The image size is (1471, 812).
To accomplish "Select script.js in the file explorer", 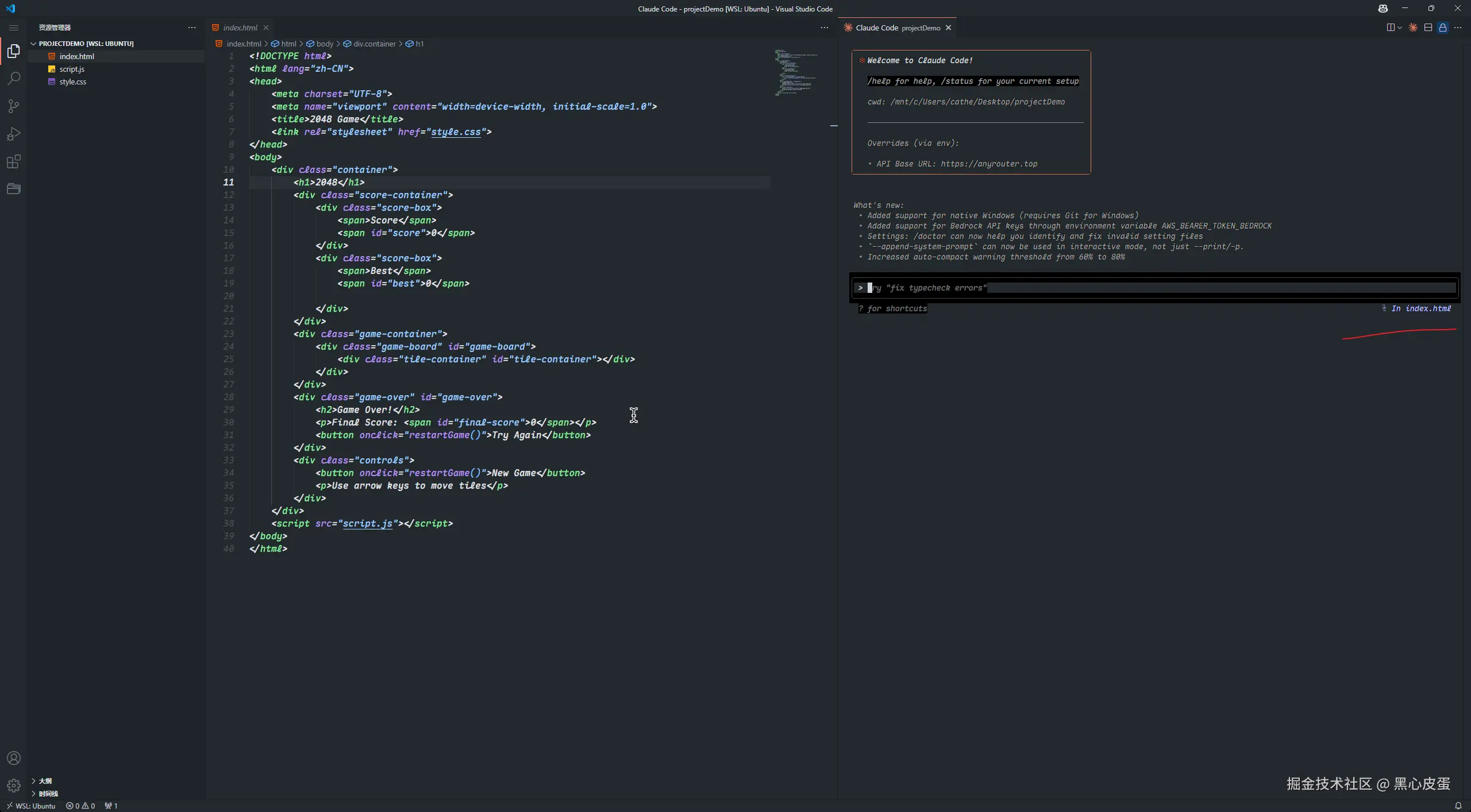I will coord(72,69).
